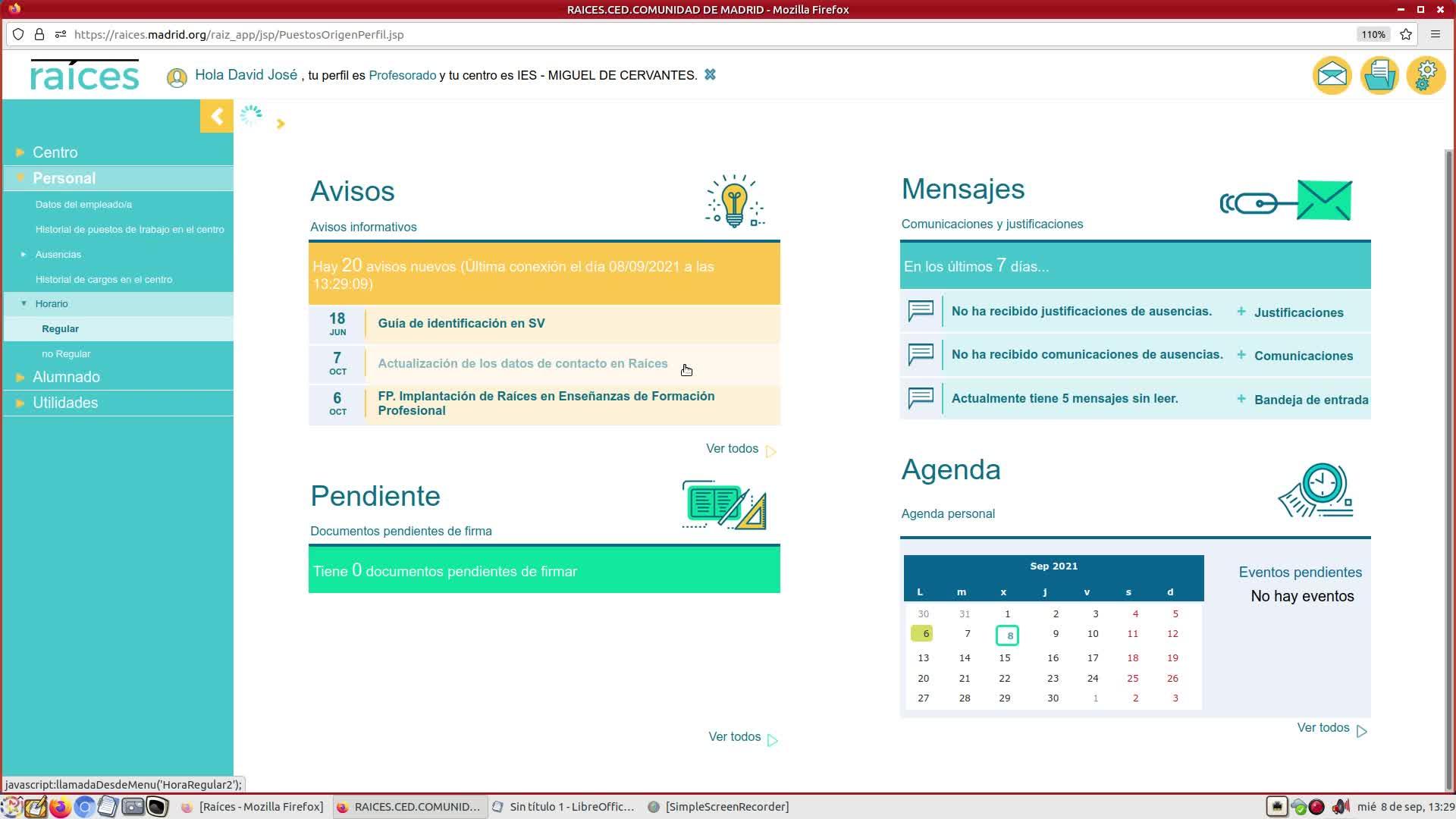Open the settings gears icon
Viewport: 1456px width, 819px height.
[x=1426, y=75]
